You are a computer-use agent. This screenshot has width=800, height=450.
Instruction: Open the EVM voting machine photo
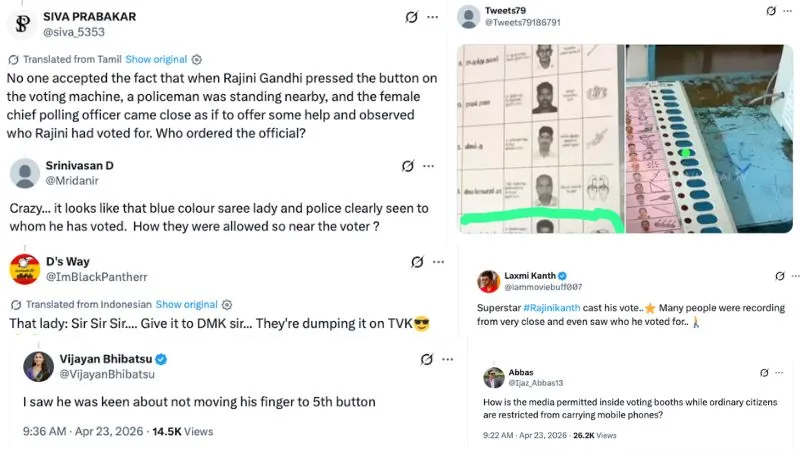point(709,139)
